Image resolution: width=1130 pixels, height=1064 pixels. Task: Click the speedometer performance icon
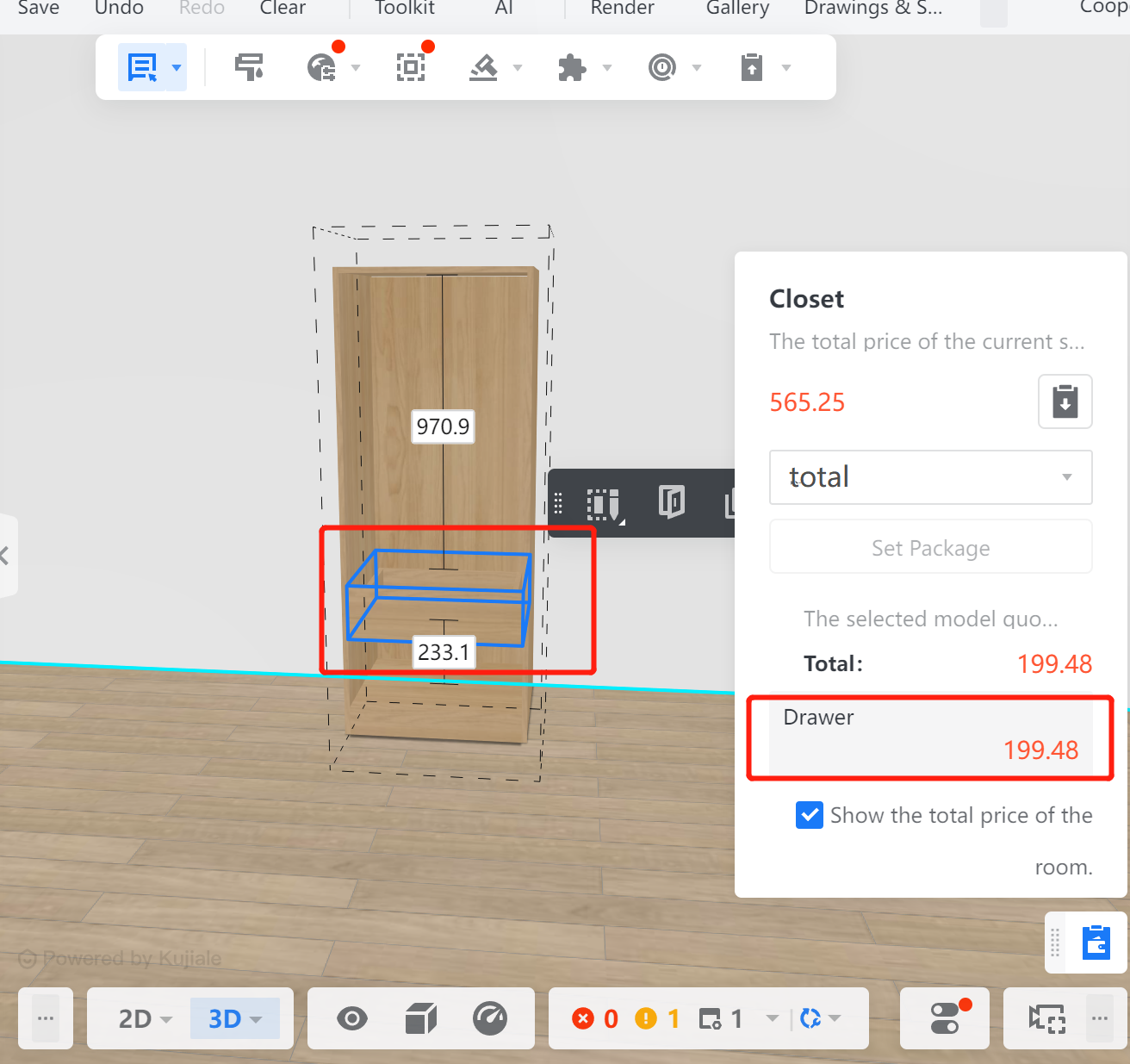click(490, 1018)
